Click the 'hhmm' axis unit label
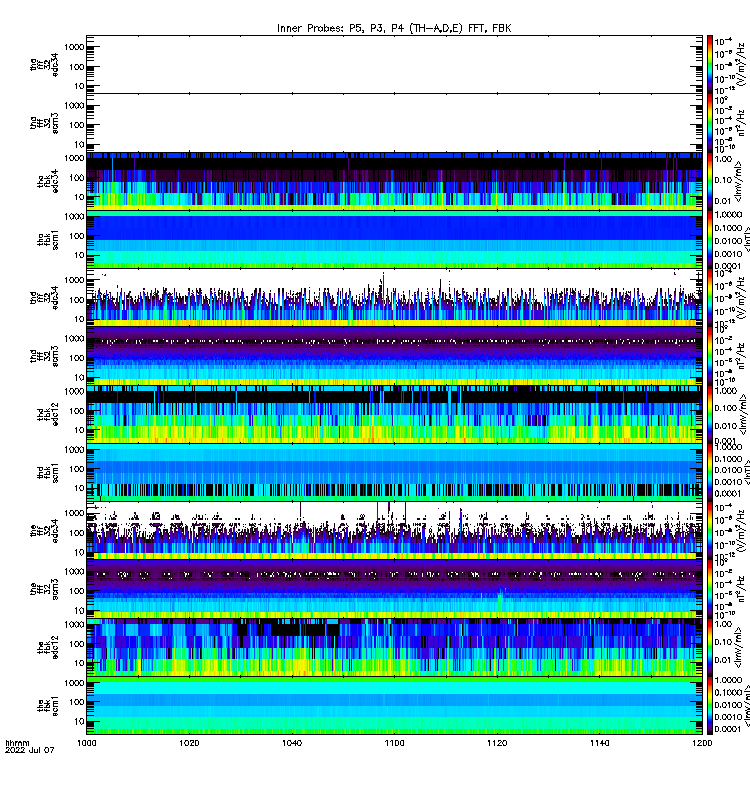Image resolution: width=750 pixels, height=800 pixels. point(17,743)
